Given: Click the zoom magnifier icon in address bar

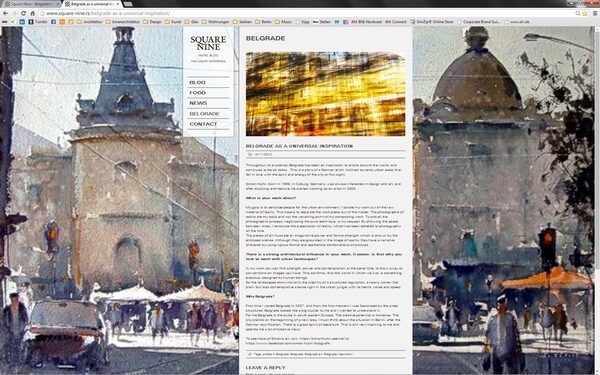Looking at the screenshot, I should (578, 13).
